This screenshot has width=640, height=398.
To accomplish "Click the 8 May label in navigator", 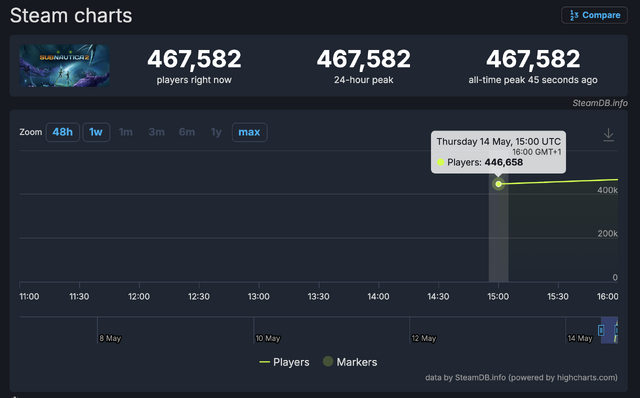I will 110,338.
